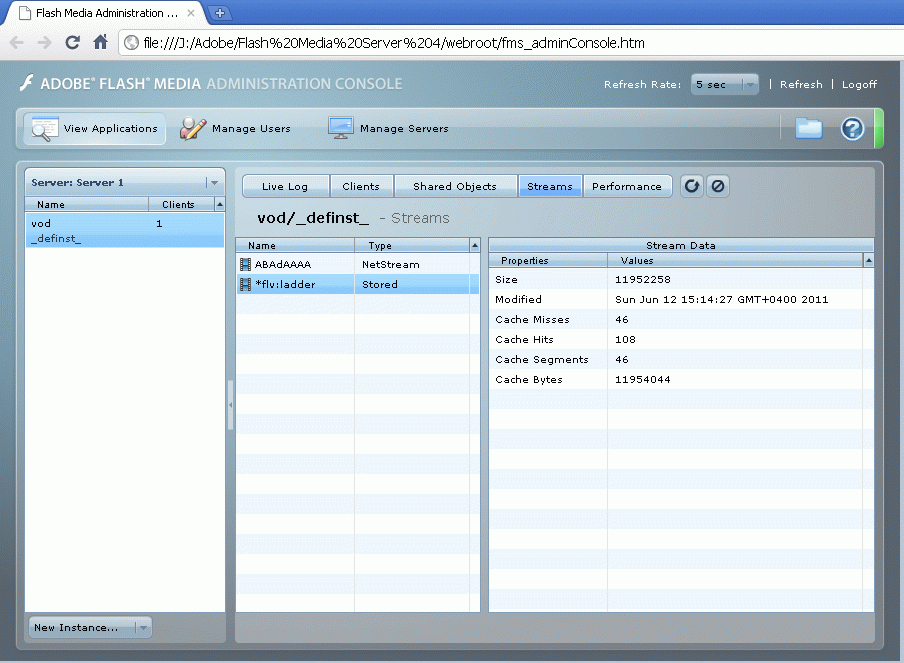Click the blue folder icon
Screen dimensions: 904x663
point(808,128)
